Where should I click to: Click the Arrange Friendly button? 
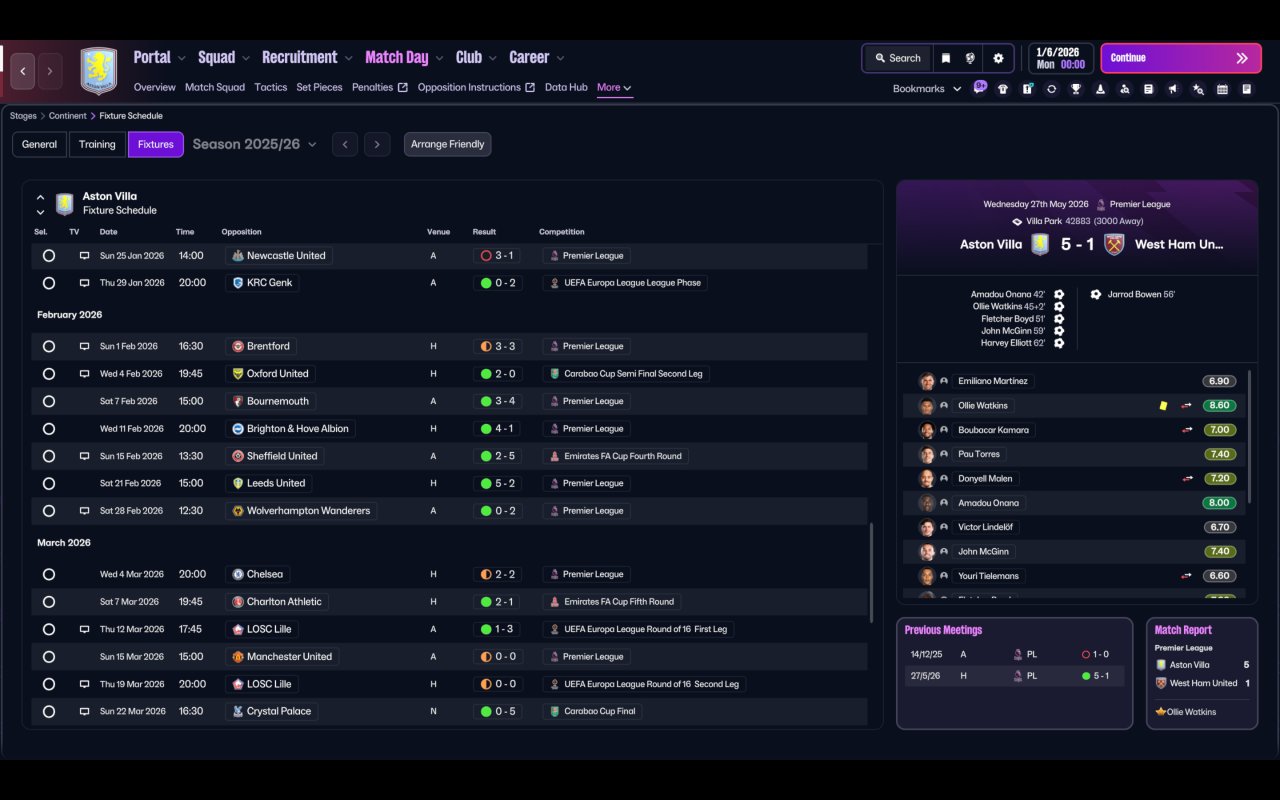pos(447,144)
